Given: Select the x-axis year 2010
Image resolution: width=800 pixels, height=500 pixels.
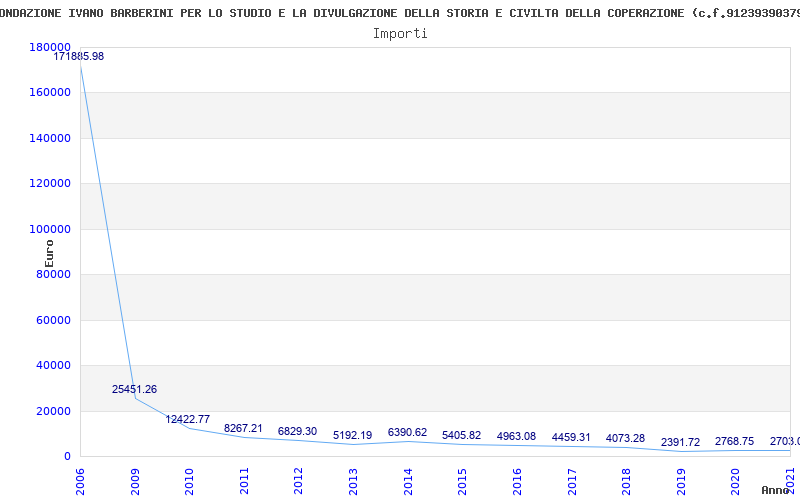Looking at the screenshot, I should coord(189,481).
